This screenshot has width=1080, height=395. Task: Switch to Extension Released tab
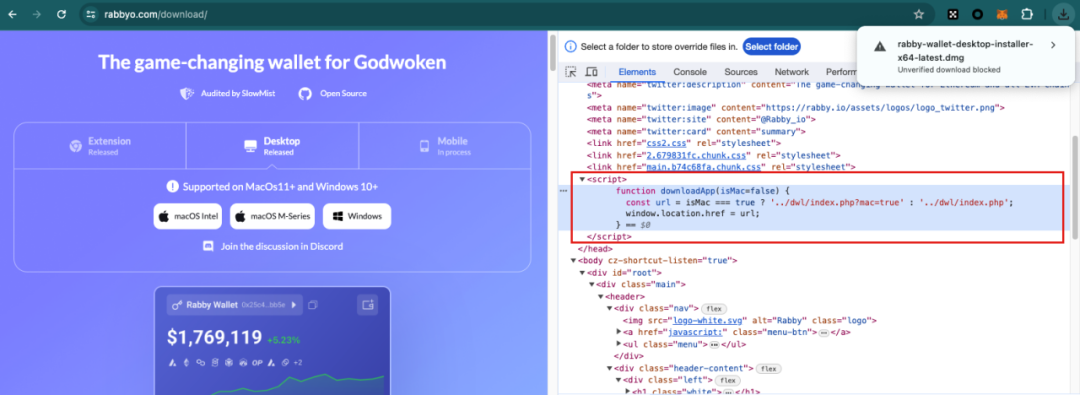pos(101,145)
